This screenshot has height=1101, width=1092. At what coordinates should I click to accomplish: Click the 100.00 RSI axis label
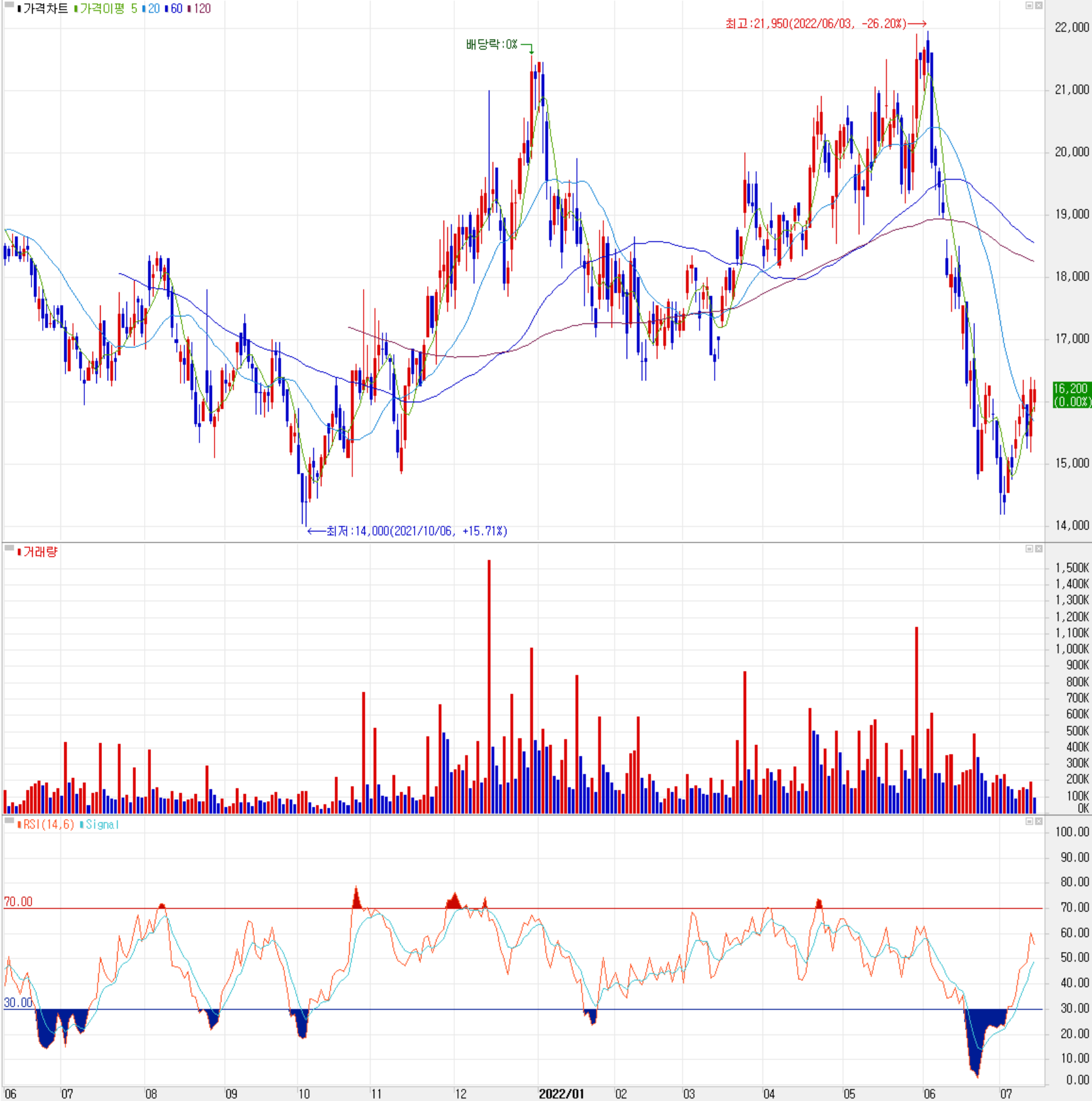coord(1072,832)
